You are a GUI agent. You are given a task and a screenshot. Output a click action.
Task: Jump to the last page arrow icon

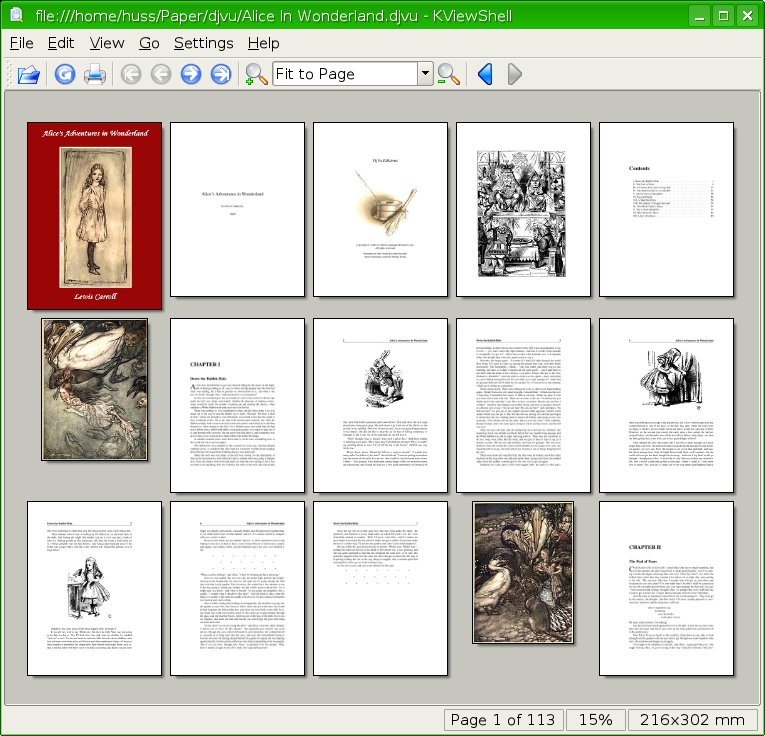[221, 75]
